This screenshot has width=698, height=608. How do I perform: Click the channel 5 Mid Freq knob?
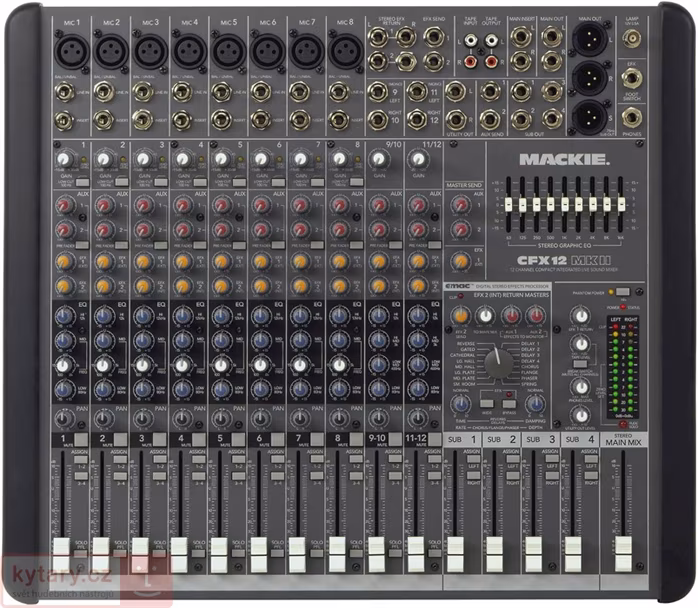click(x=222, y=365)
